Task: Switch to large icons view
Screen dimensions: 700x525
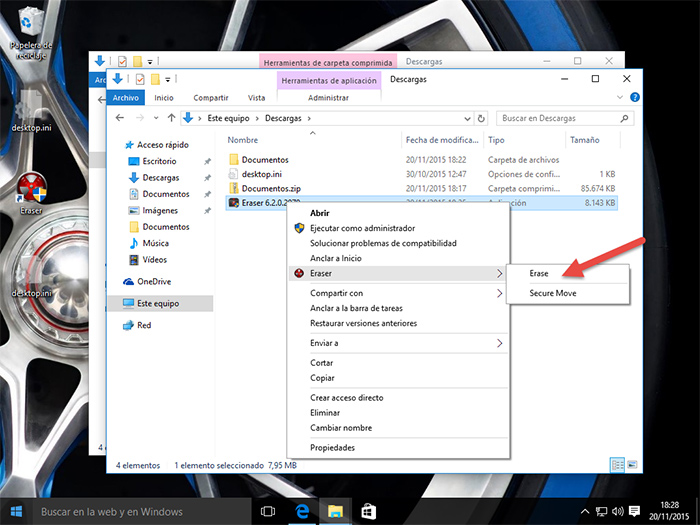Action: [631, 465]
